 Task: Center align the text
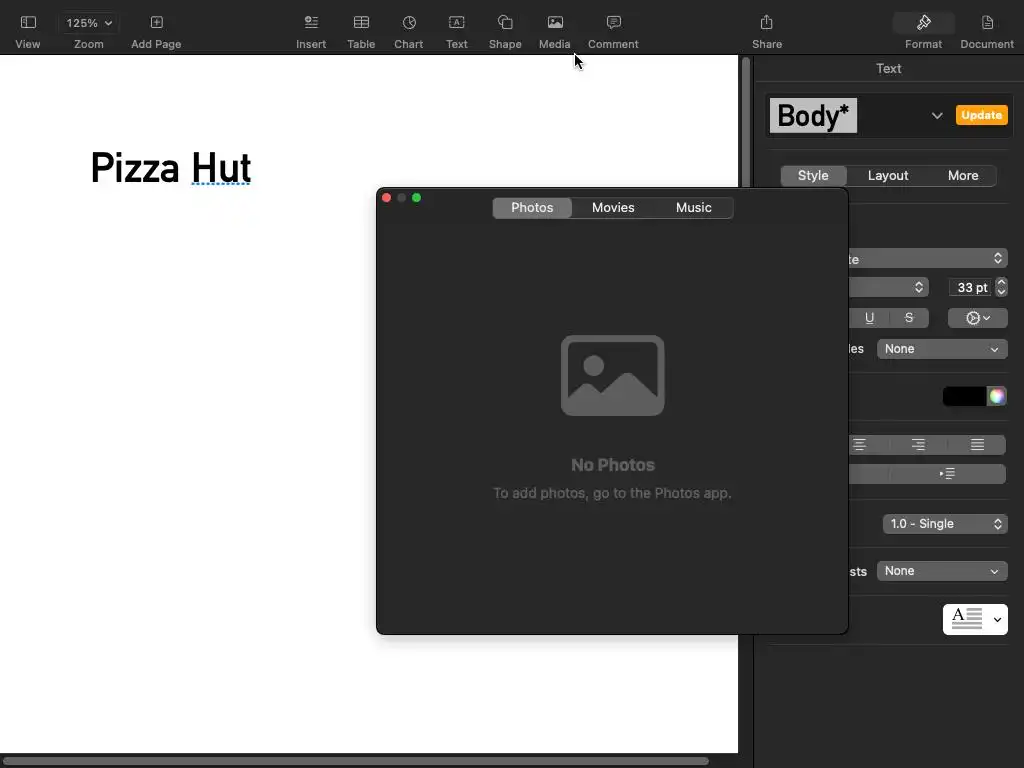pyautogui.click(x=859, y=445)
